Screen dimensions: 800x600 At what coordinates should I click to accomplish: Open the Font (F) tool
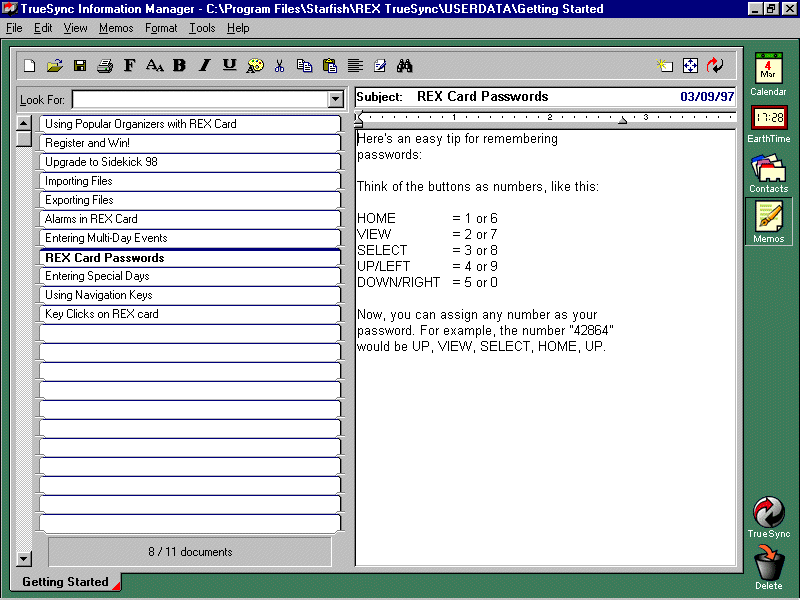(x=130, y=65)
